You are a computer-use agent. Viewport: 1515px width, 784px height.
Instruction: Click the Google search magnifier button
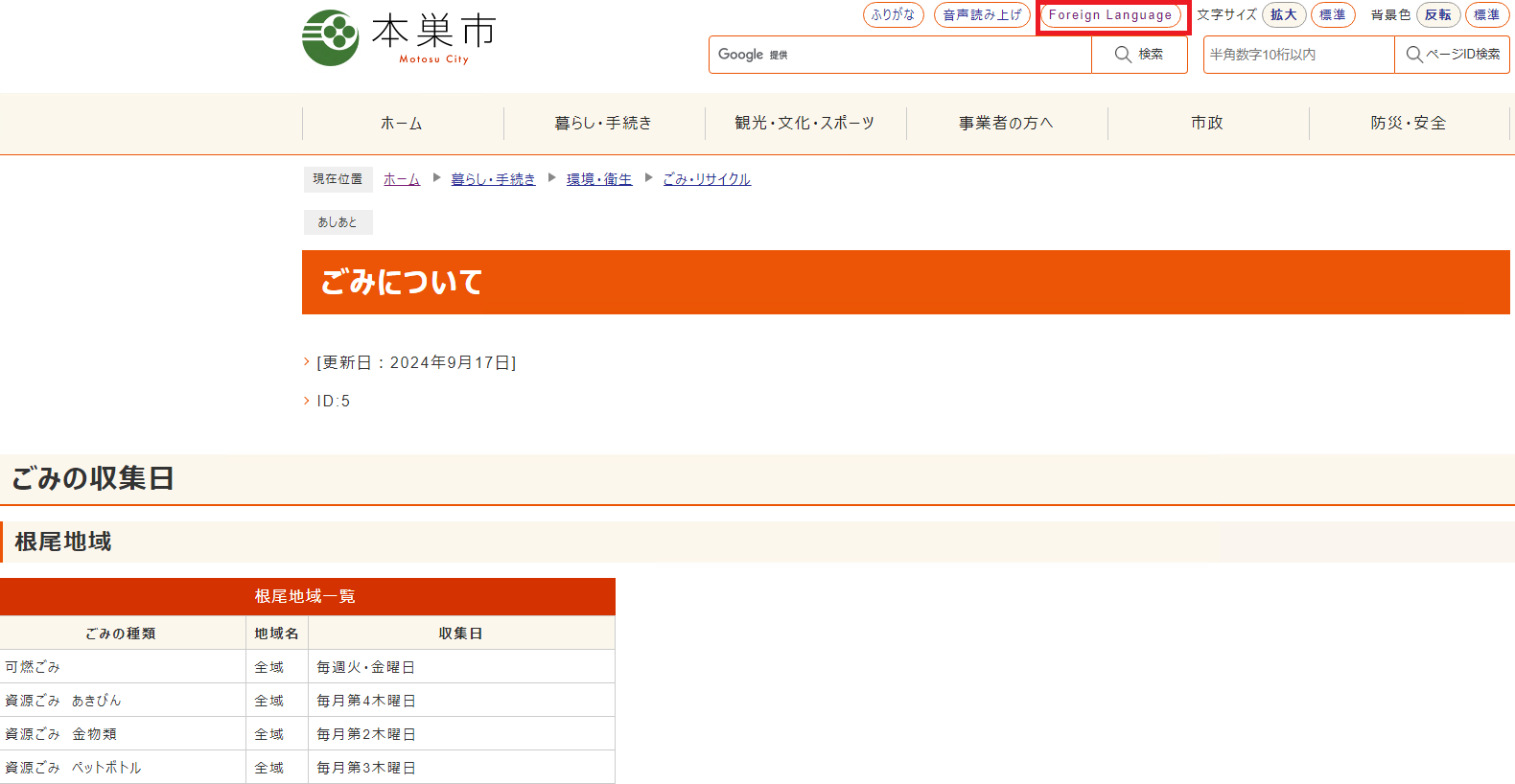[x=1139, y=55]
